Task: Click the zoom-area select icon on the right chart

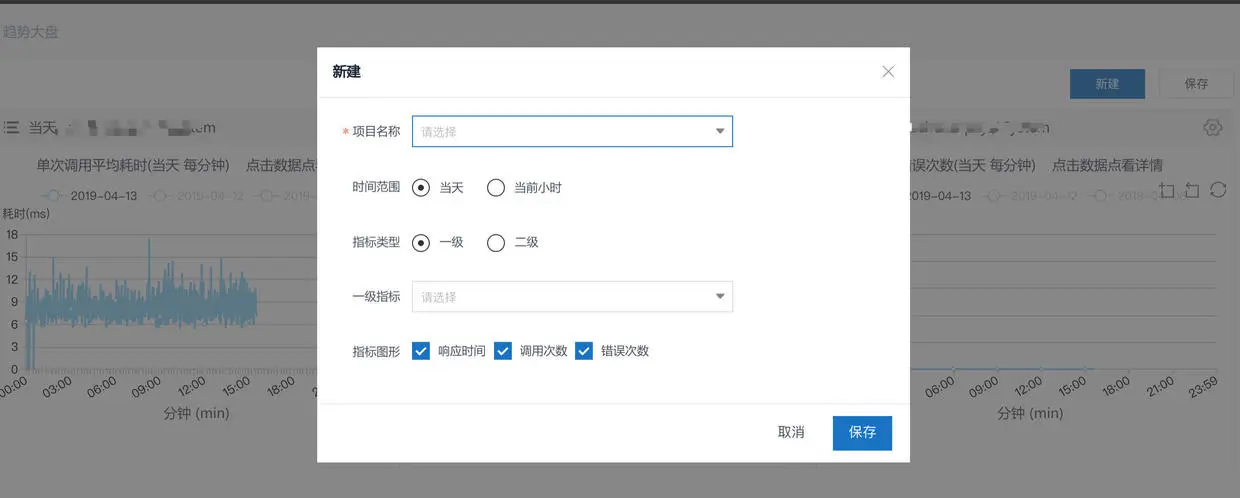Action: (1167, 190)
